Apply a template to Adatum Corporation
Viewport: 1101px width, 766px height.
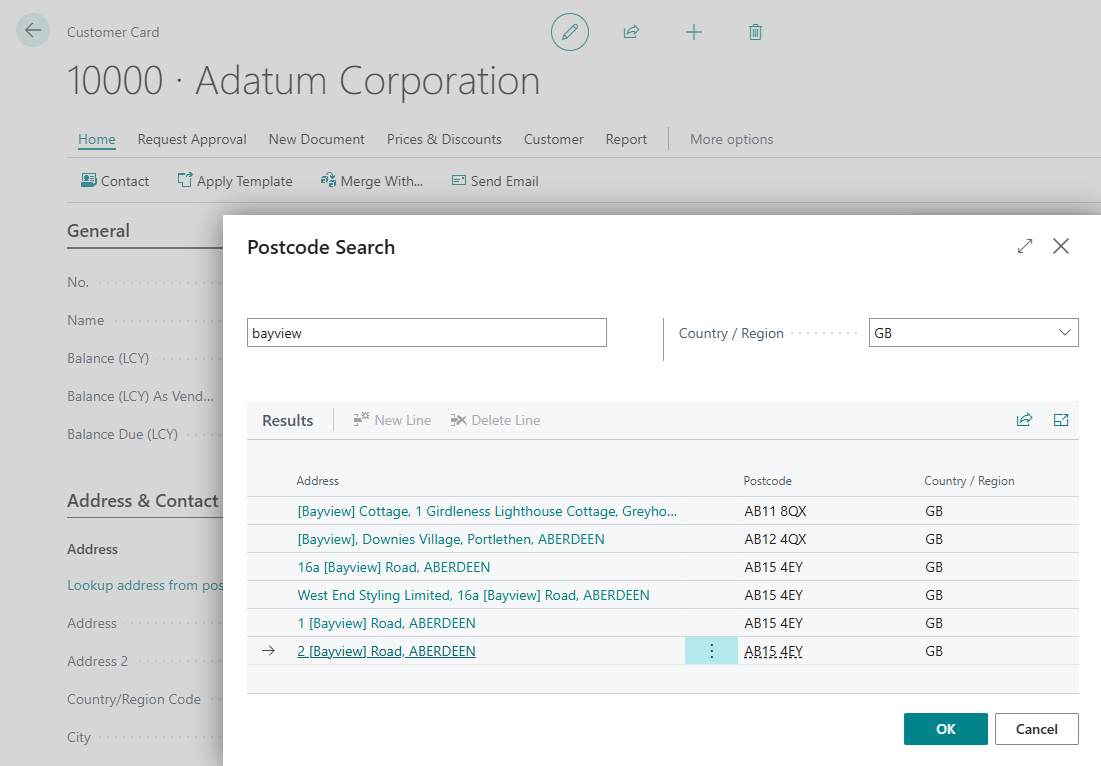click(x=235, y=181)
